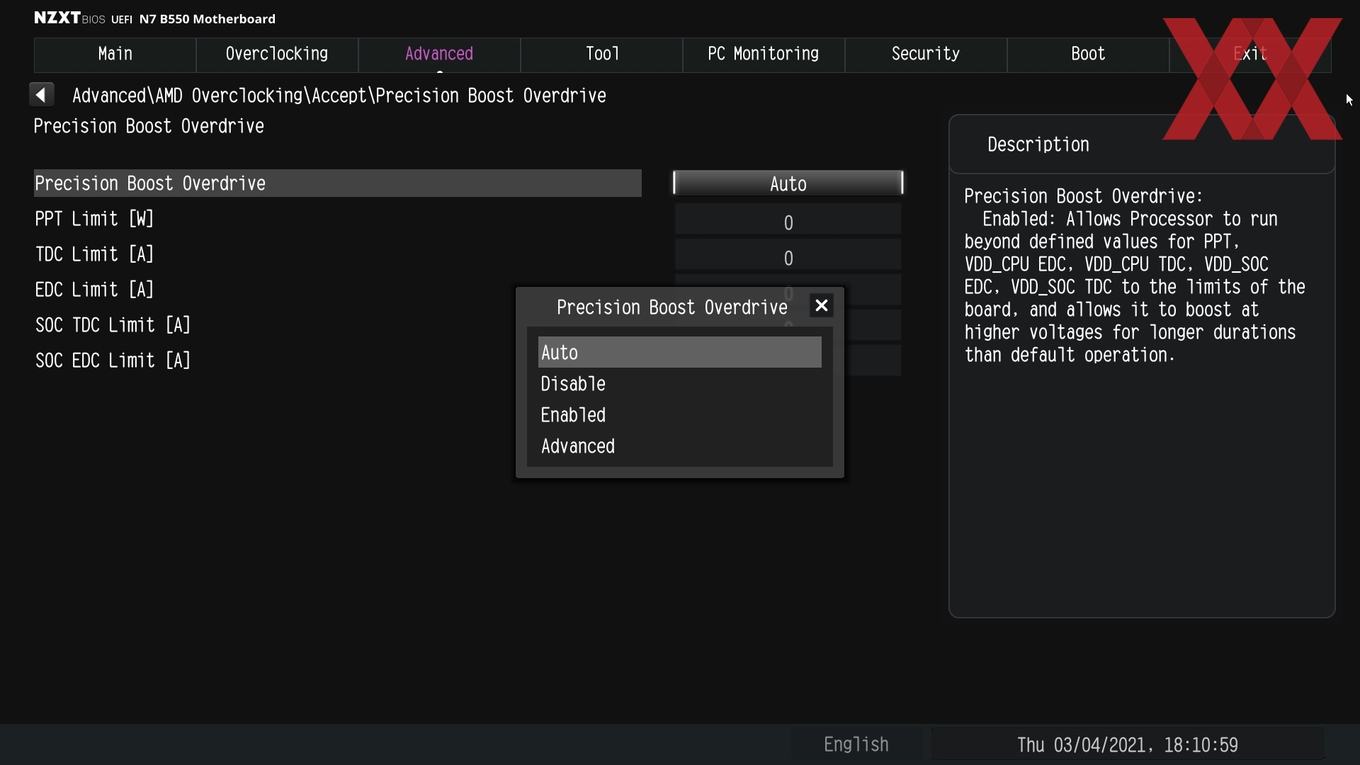1360x765 pixels.
Task: Choose Auto in the popup list
Action: pyautogui.click(x=680, y=352)
